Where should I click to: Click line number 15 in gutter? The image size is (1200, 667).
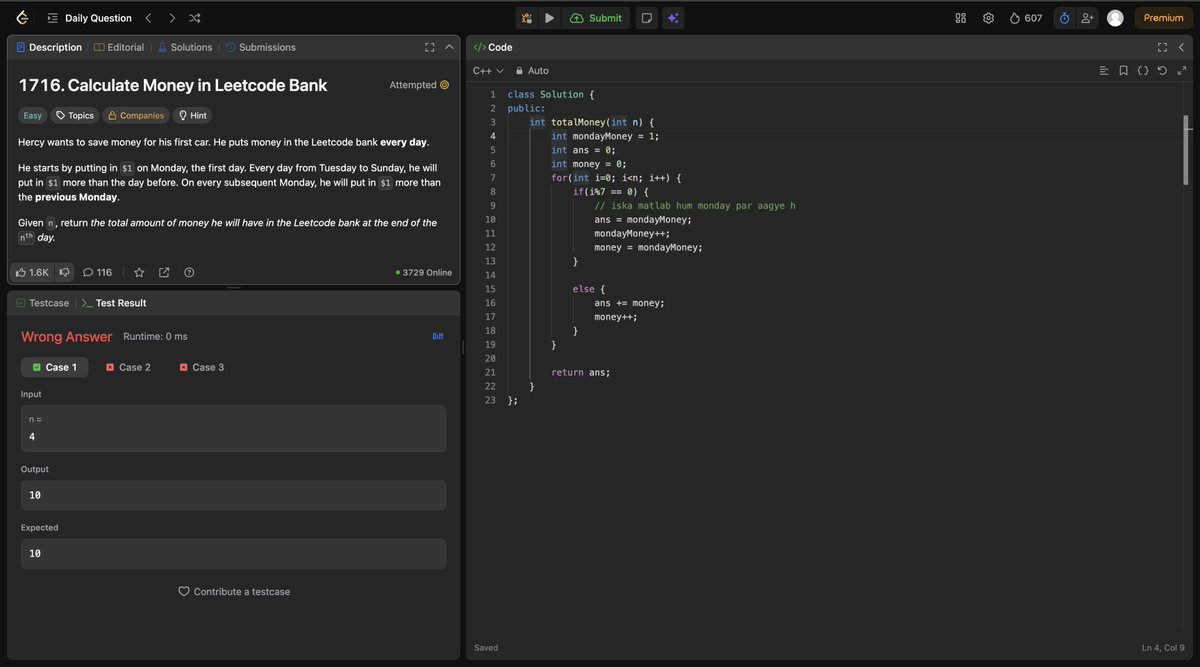coord(490,289)
